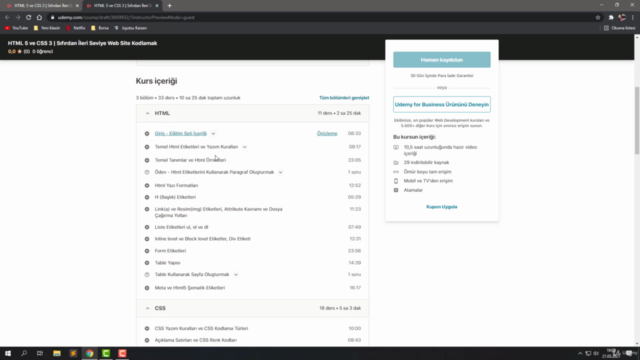The height and width of the screenshot is (360, 640).
Task: Go to the browser home page icon
Action: [x=39, y=18]
